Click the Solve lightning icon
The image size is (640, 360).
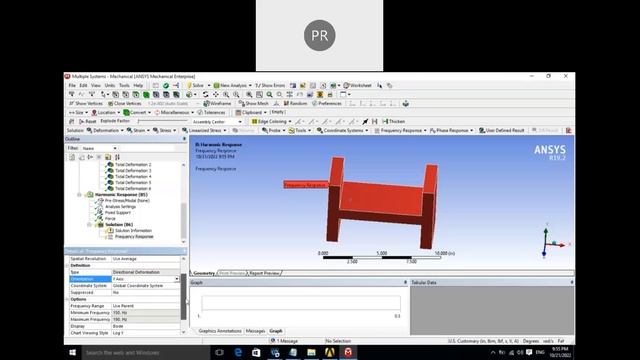pos(189,85)
